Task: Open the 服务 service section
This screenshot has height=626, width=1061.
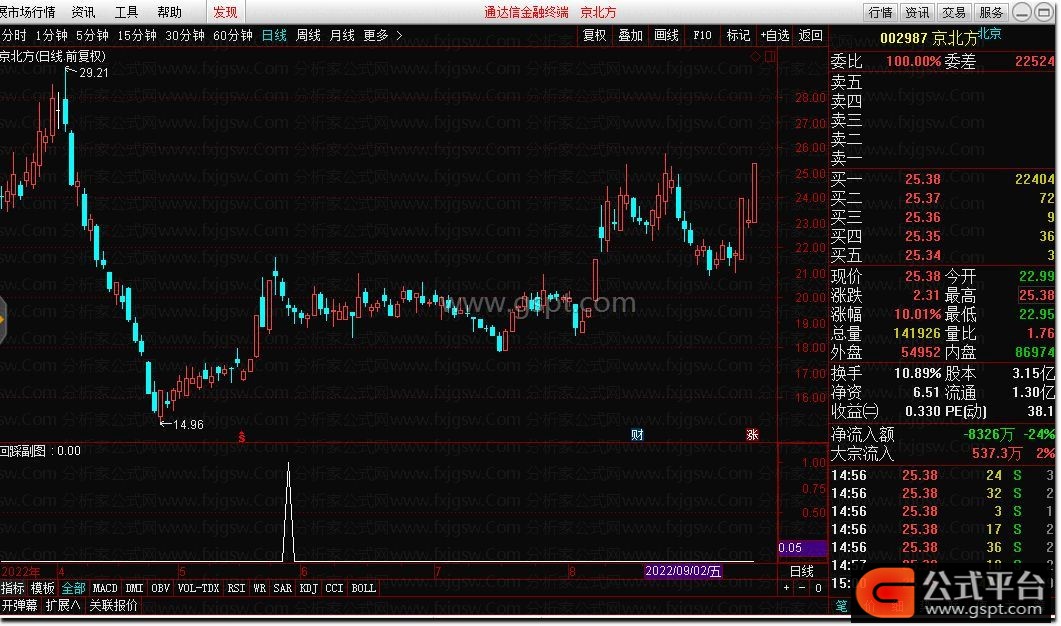Action: pos(991,12)
